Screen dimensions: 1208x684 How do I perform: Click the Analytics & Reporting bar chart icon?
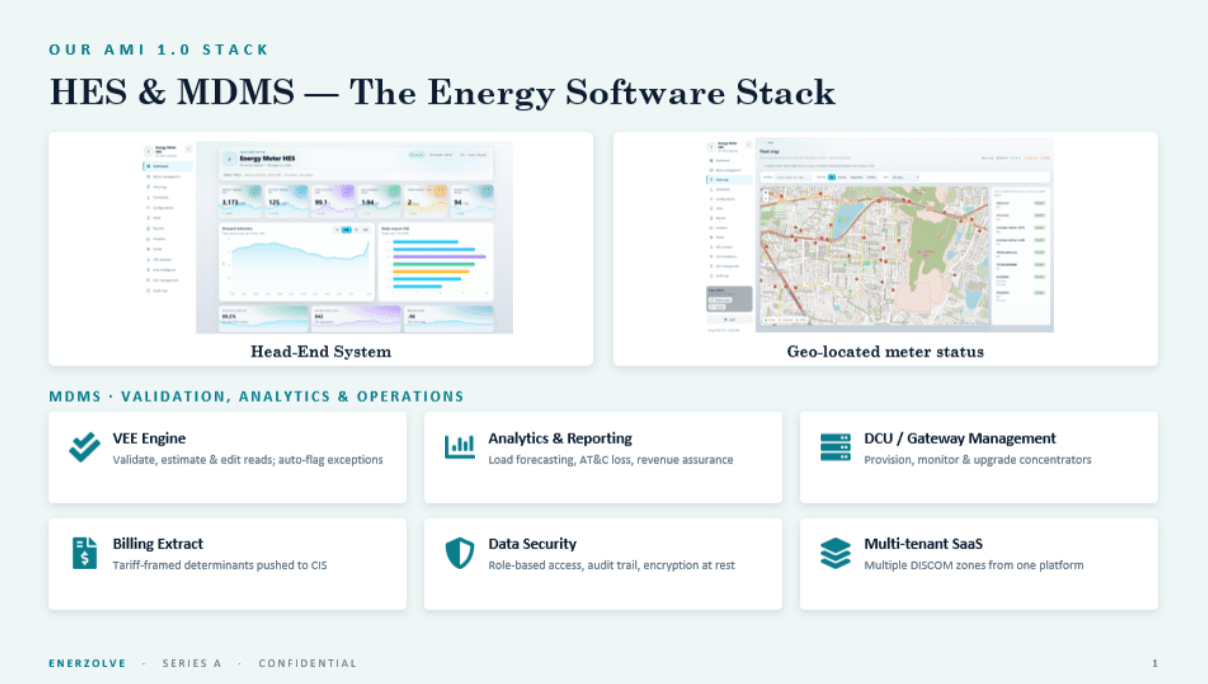[460, 448]
